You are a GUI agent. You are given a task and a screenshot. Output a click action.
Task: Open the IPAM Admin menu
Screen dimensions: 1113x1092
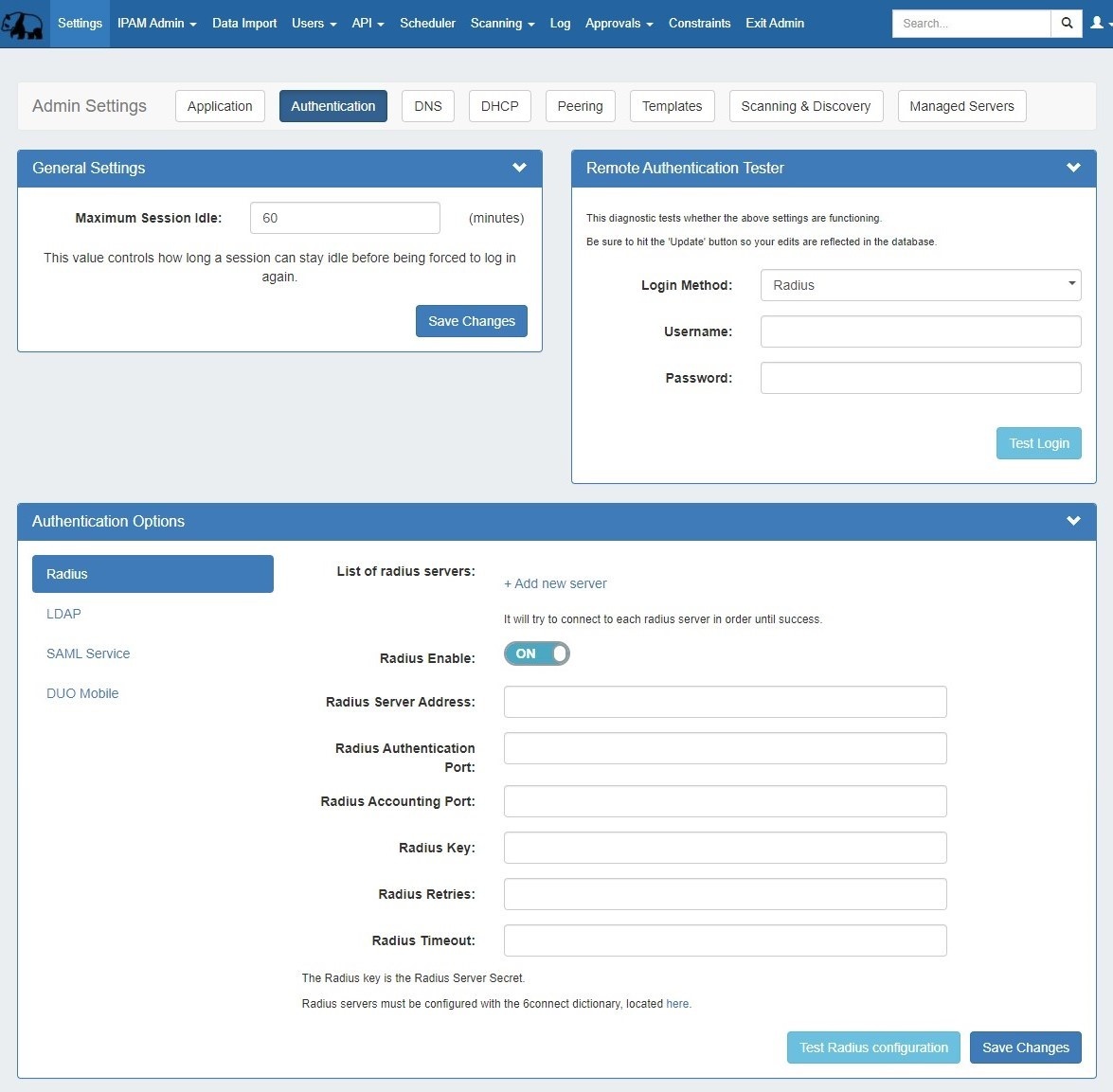156,24
